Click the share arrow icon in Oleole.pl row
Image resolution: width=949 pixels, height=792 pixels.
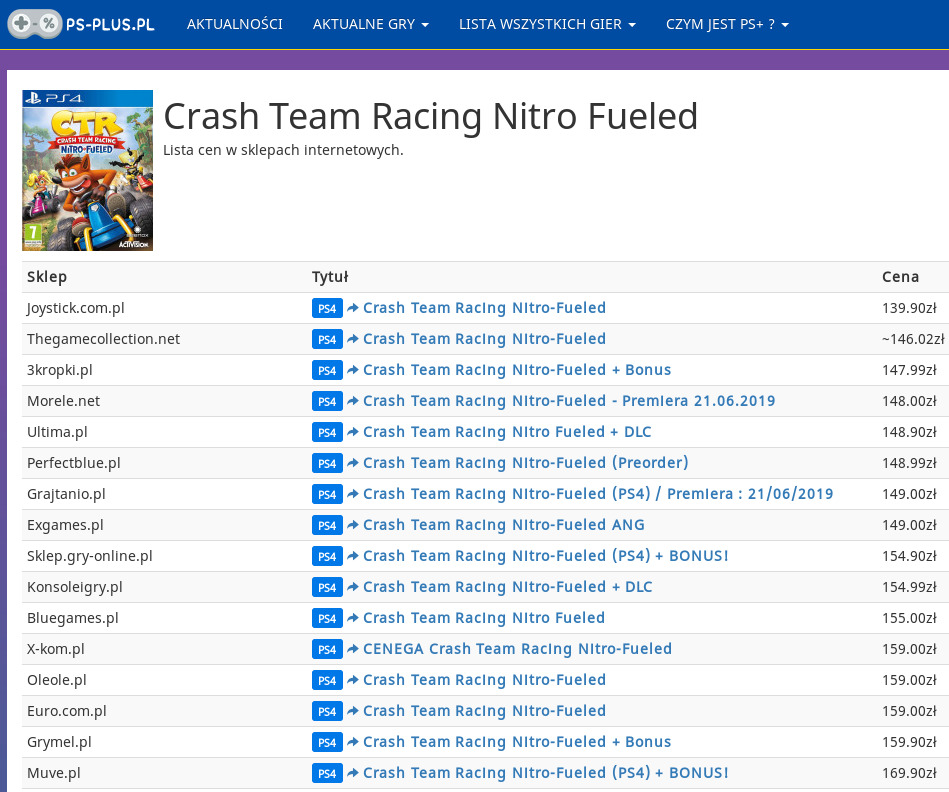tap(353, 680)
